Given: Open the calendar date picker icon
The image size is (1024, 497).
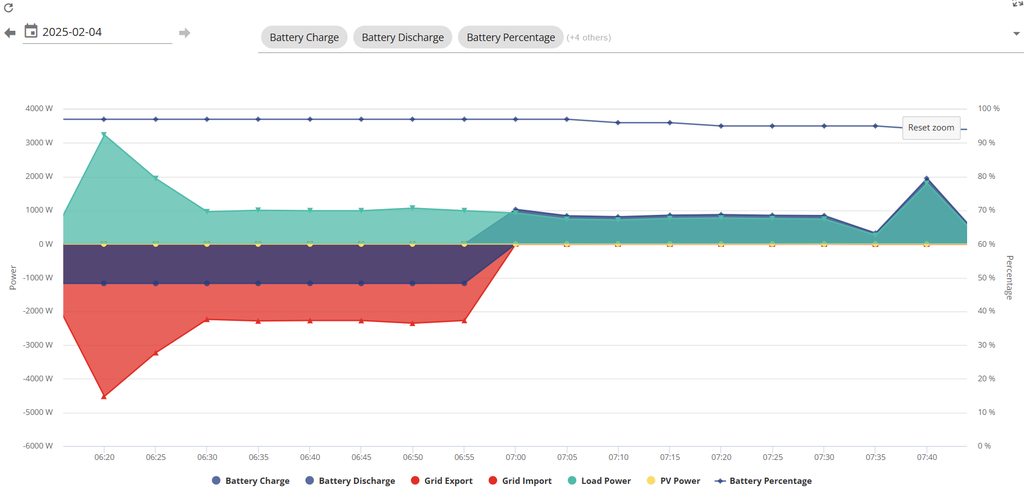Looking at the screenshot, I should [x=31, y=32].
